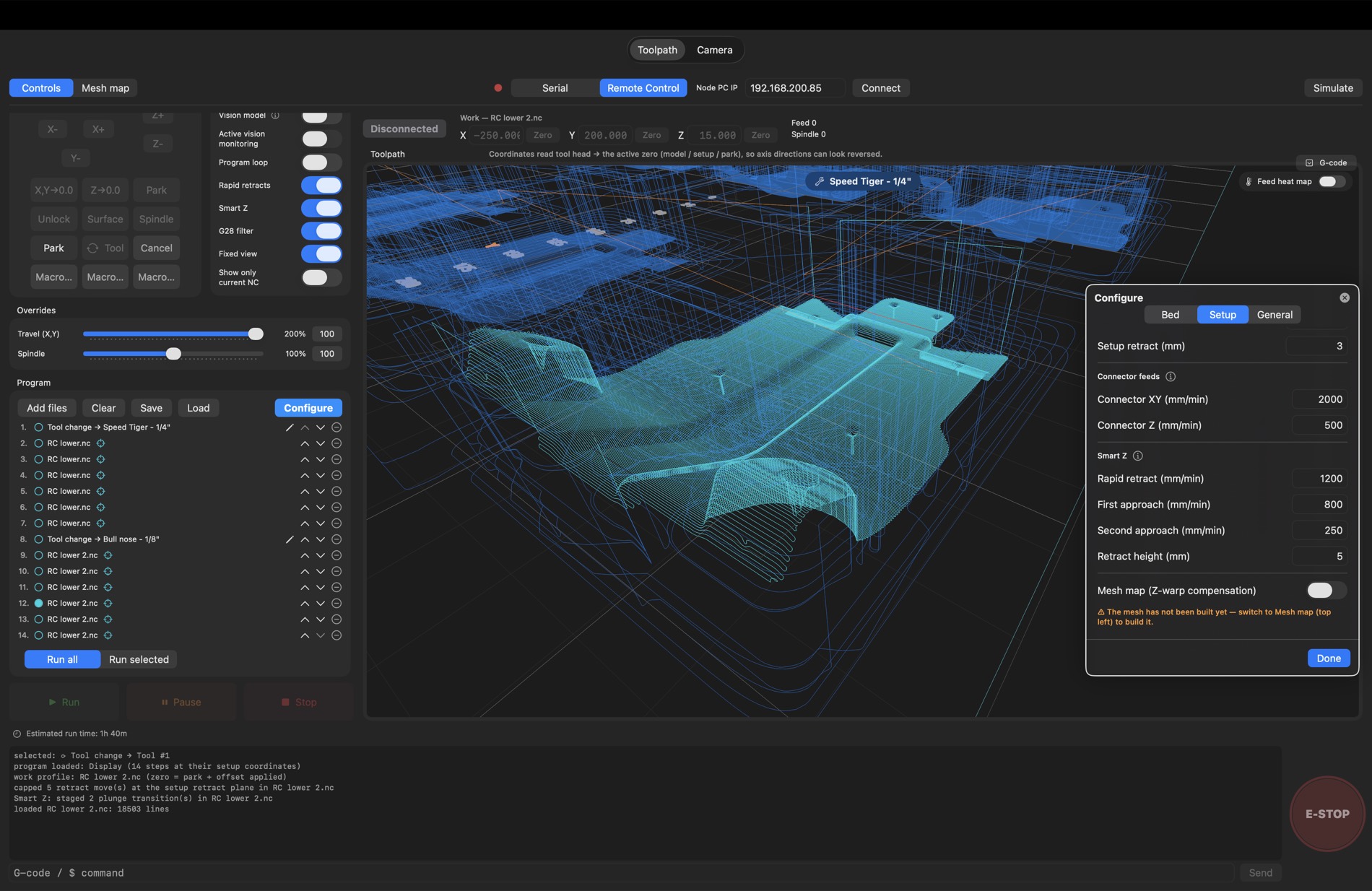Turn on the Feed heat map toggle
Screen dimensions: 1372x891
click(x=1332, y=181)
